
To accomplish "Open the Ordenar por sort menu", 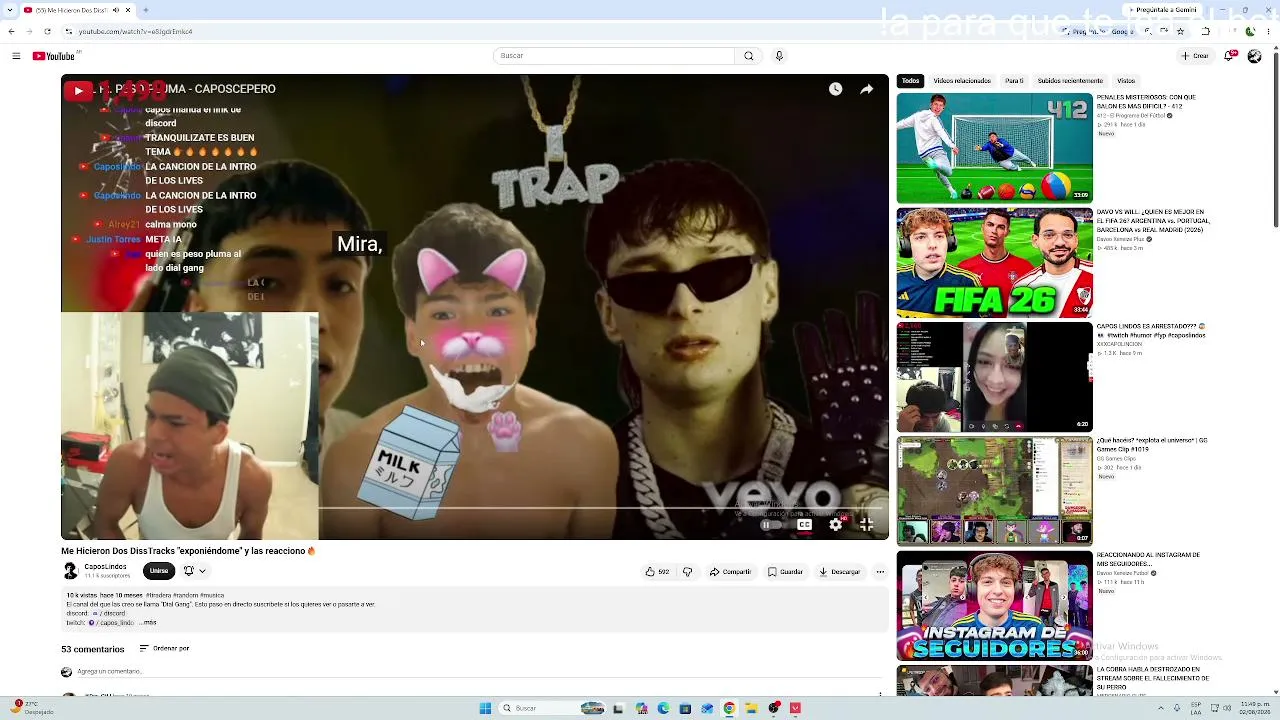I will (165, 648).
